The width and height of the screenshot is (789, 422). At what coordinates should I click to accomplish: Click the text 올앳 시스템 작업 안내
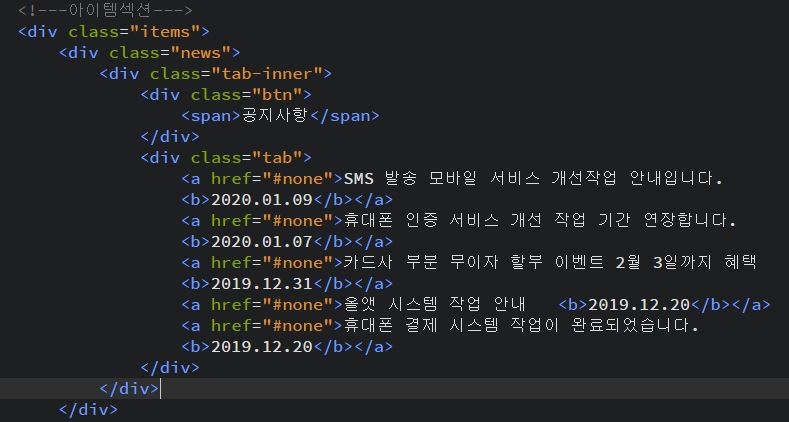[x=435, y=305]
